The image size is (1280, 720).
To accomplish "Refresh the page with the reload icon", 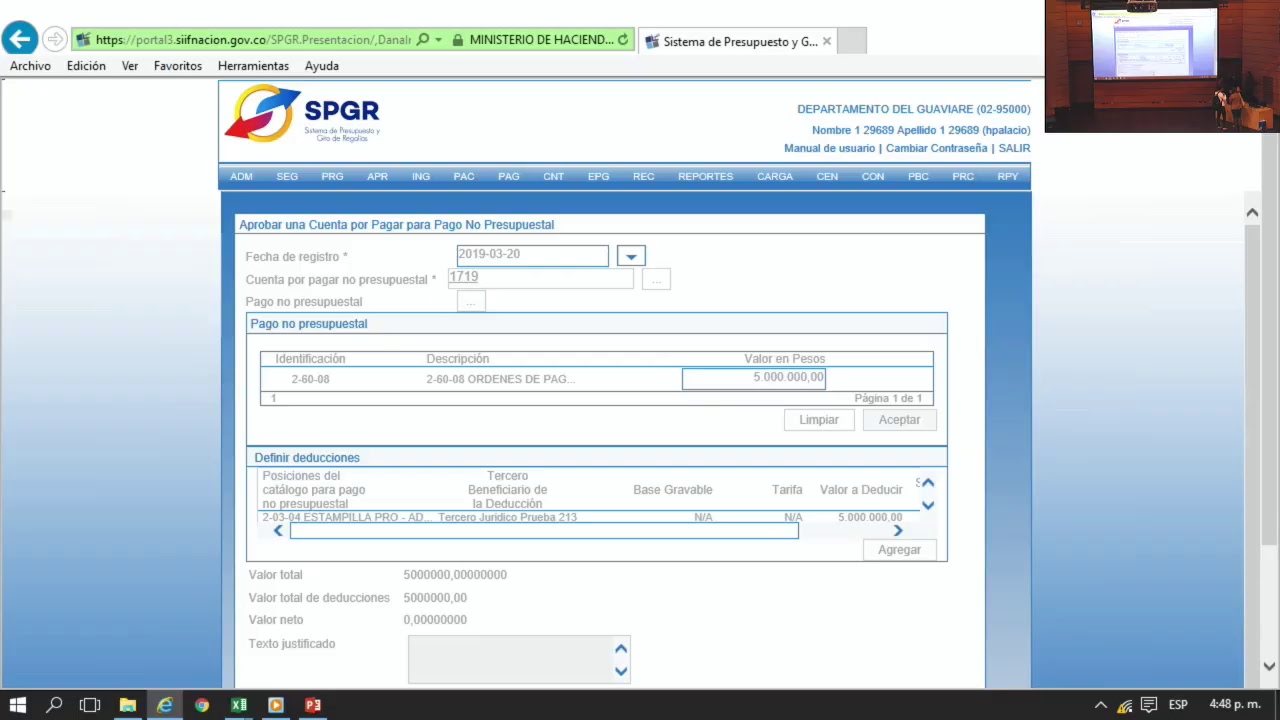I will point(623,40).
